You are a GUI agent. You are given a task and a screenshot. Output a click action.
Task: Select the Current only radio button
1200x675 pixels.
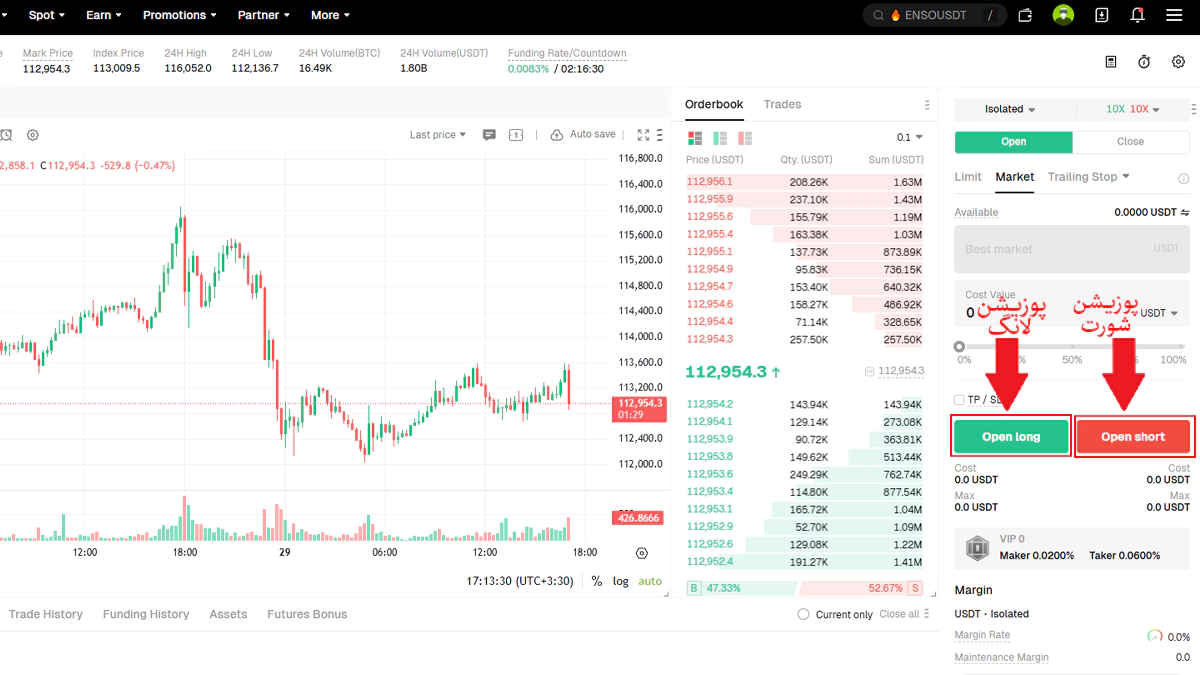point(803,614)
